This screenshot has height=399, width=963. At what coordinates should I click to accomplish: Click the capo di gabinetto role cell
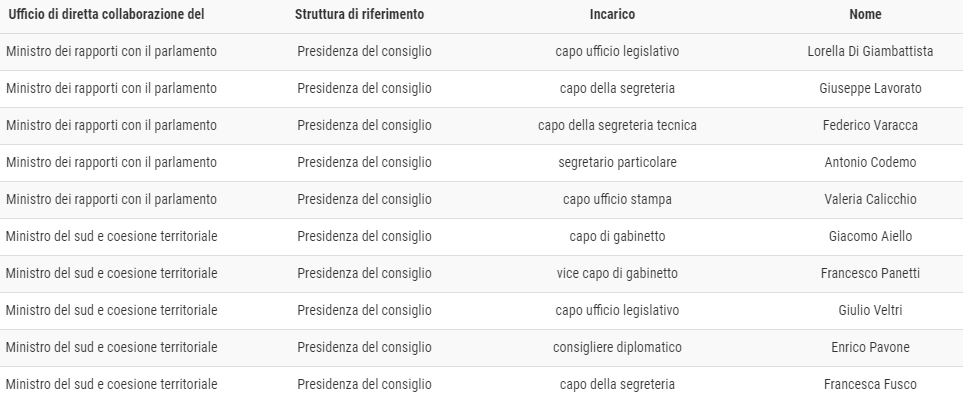(x=617, y=236)
